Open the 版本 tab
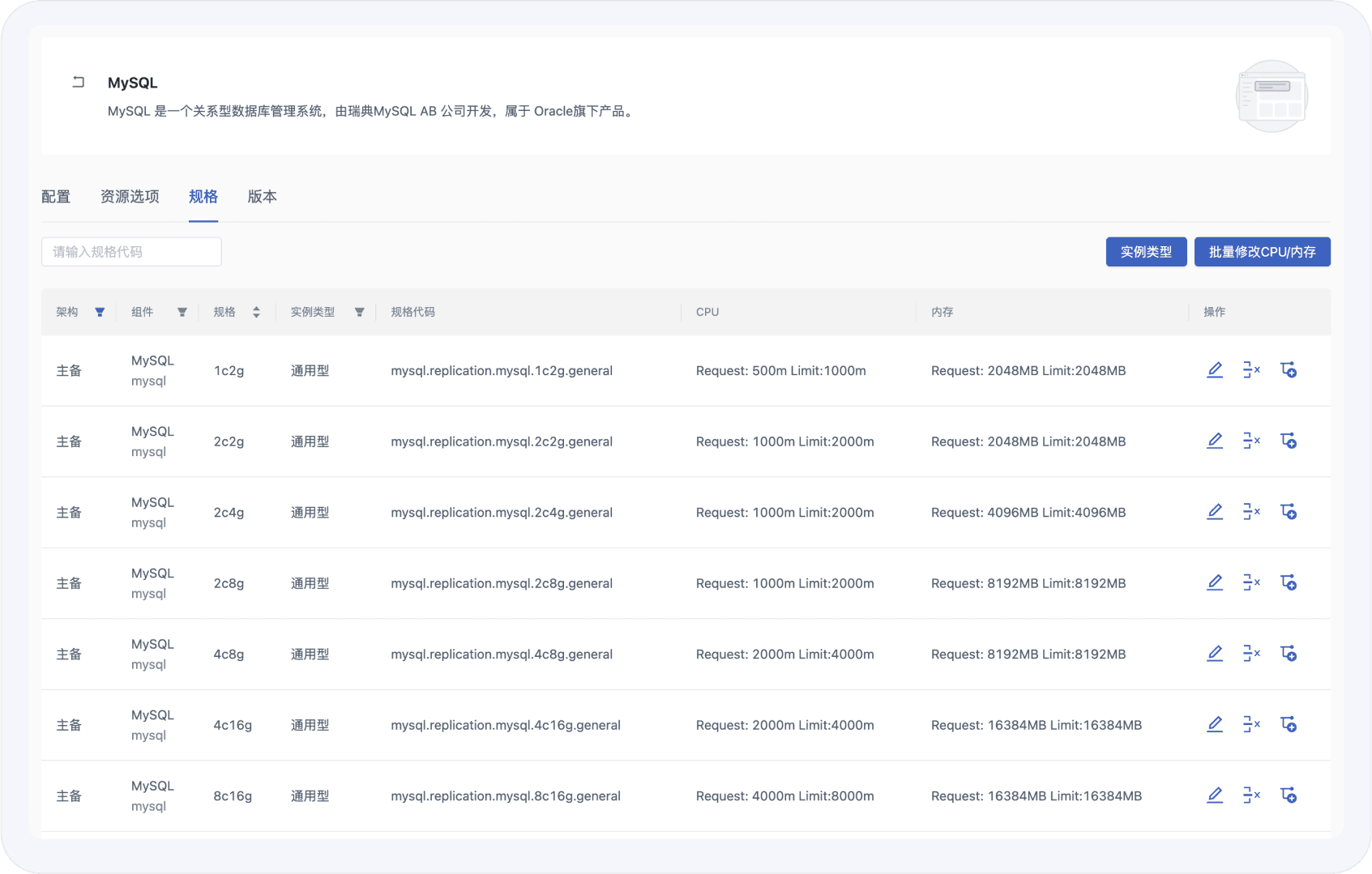The width and height of the screenshot is (1372, 874). point(262,197)
